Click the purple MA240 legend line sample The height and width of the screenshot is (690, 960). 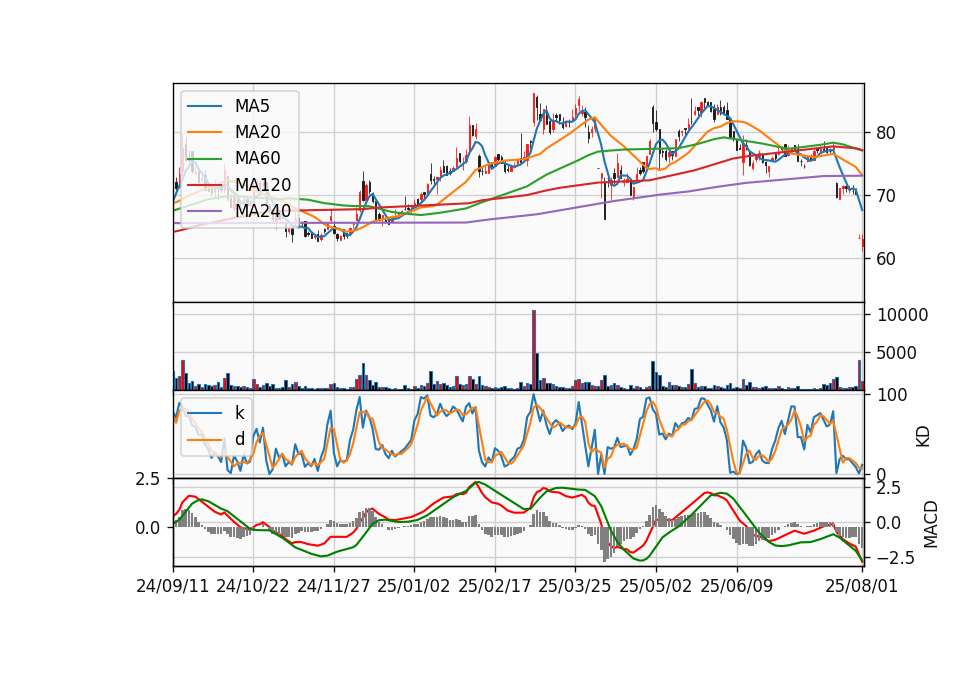(204, 211)
